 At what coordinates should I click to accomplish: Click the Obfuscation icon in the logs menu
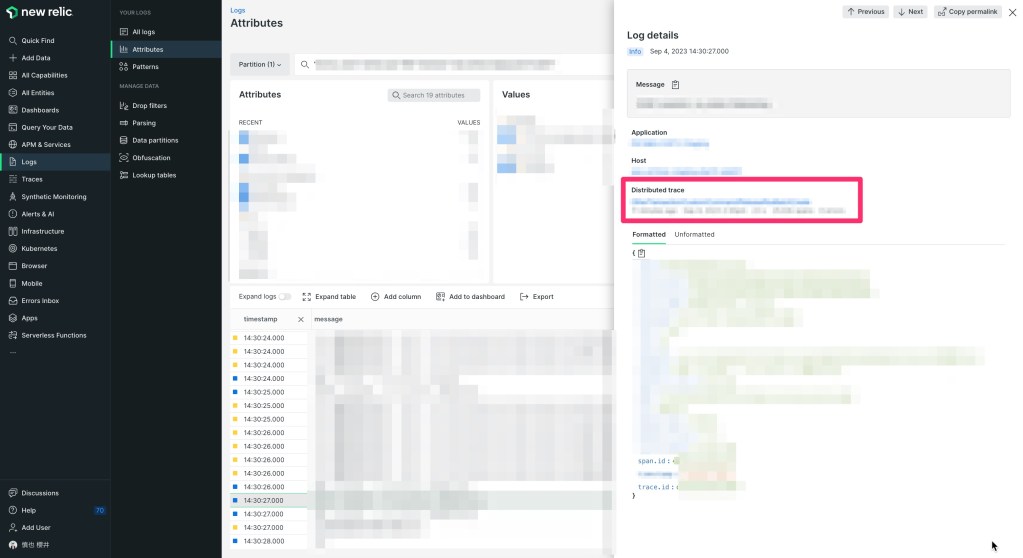(x=124, y=158)
